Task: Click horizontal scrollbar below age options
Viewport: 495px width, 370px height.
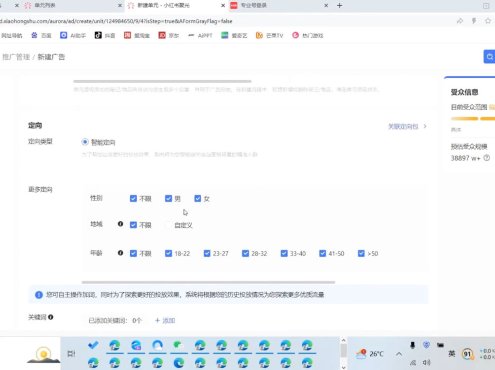Action: (208, 282)
